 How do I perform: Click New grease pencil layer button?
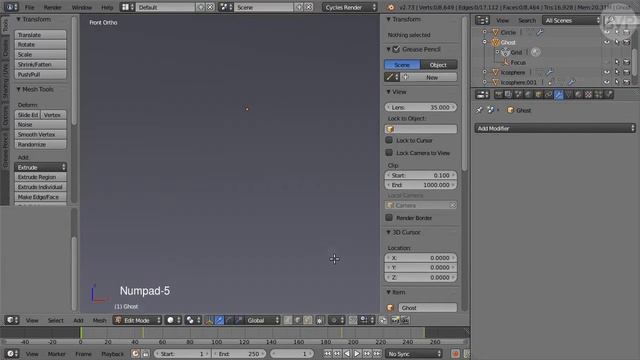429,77
